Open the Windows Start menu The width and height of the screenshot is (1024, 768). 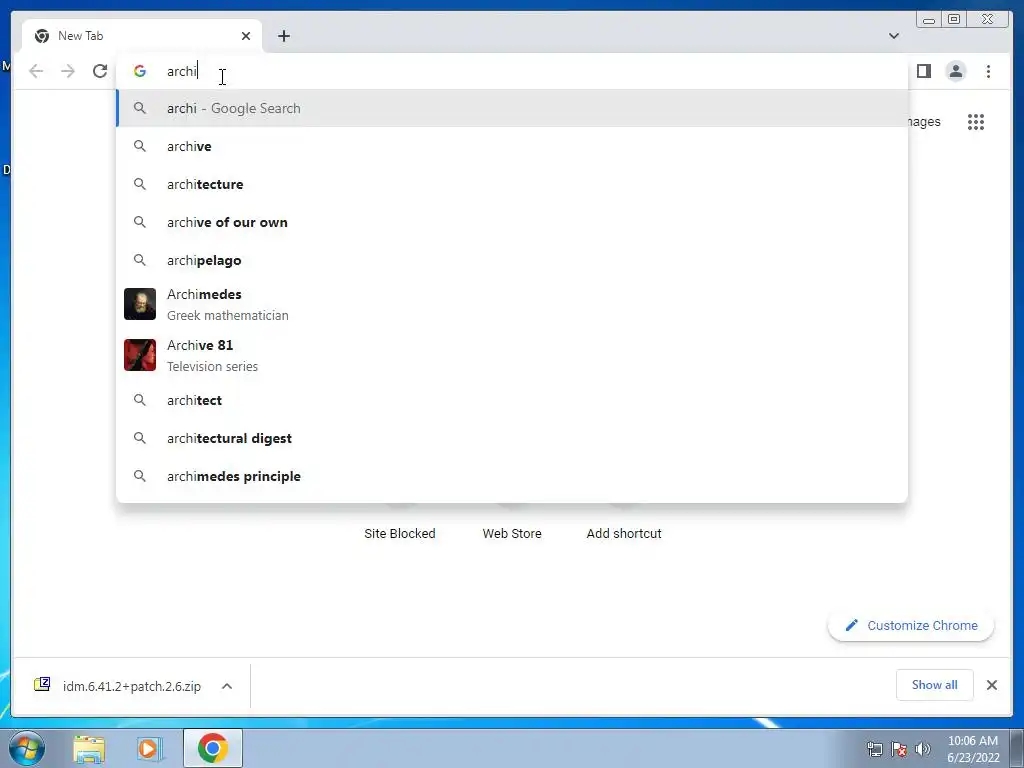[27, 748]
